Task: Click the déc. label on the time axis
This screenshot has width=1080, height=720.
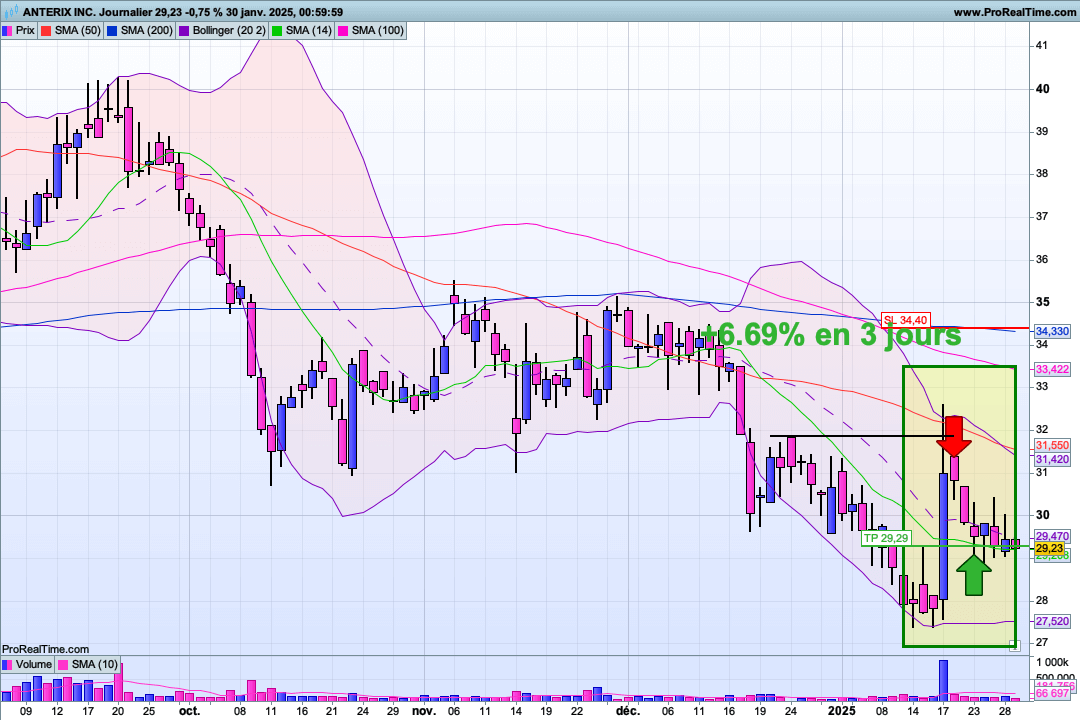Action: point(627,711)
